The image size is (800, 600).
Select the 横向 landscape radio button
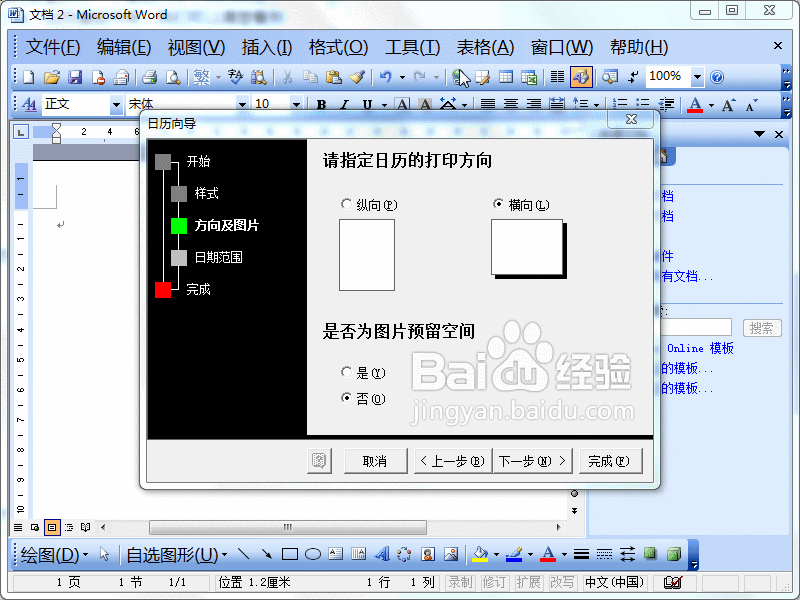pyautogui.click(x=498, y=204)
